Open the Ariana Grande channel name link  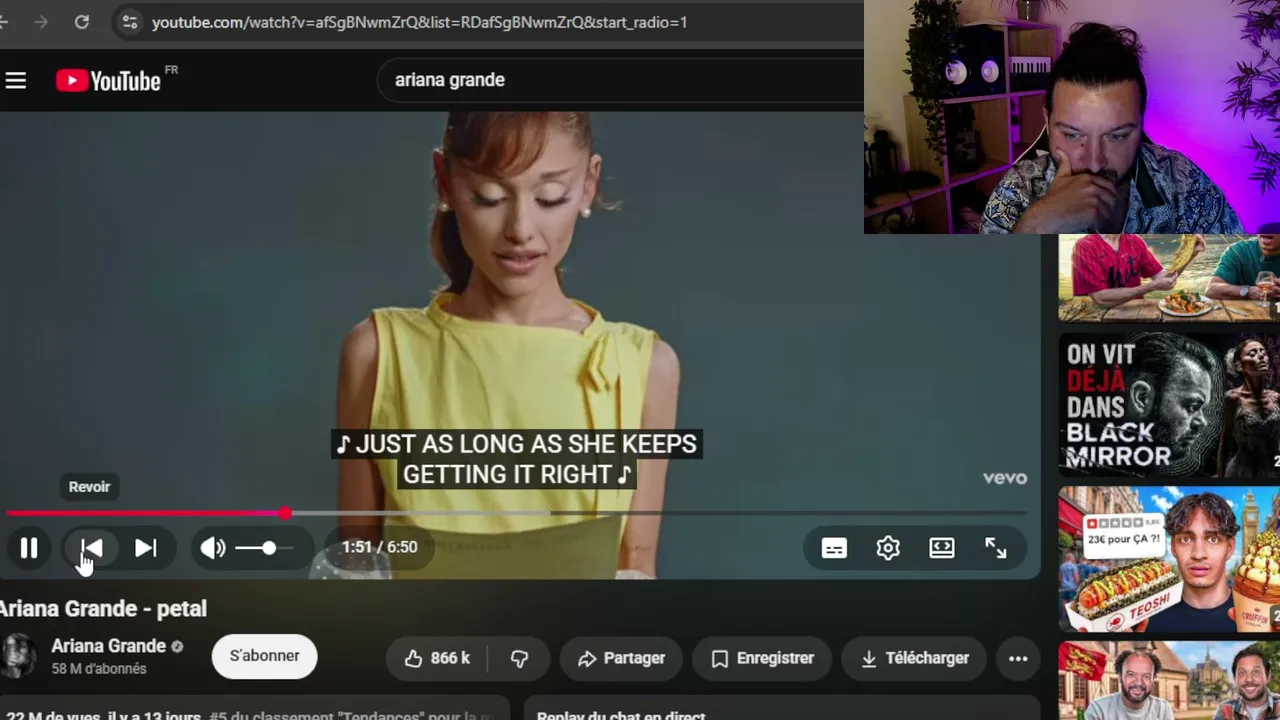108,646
